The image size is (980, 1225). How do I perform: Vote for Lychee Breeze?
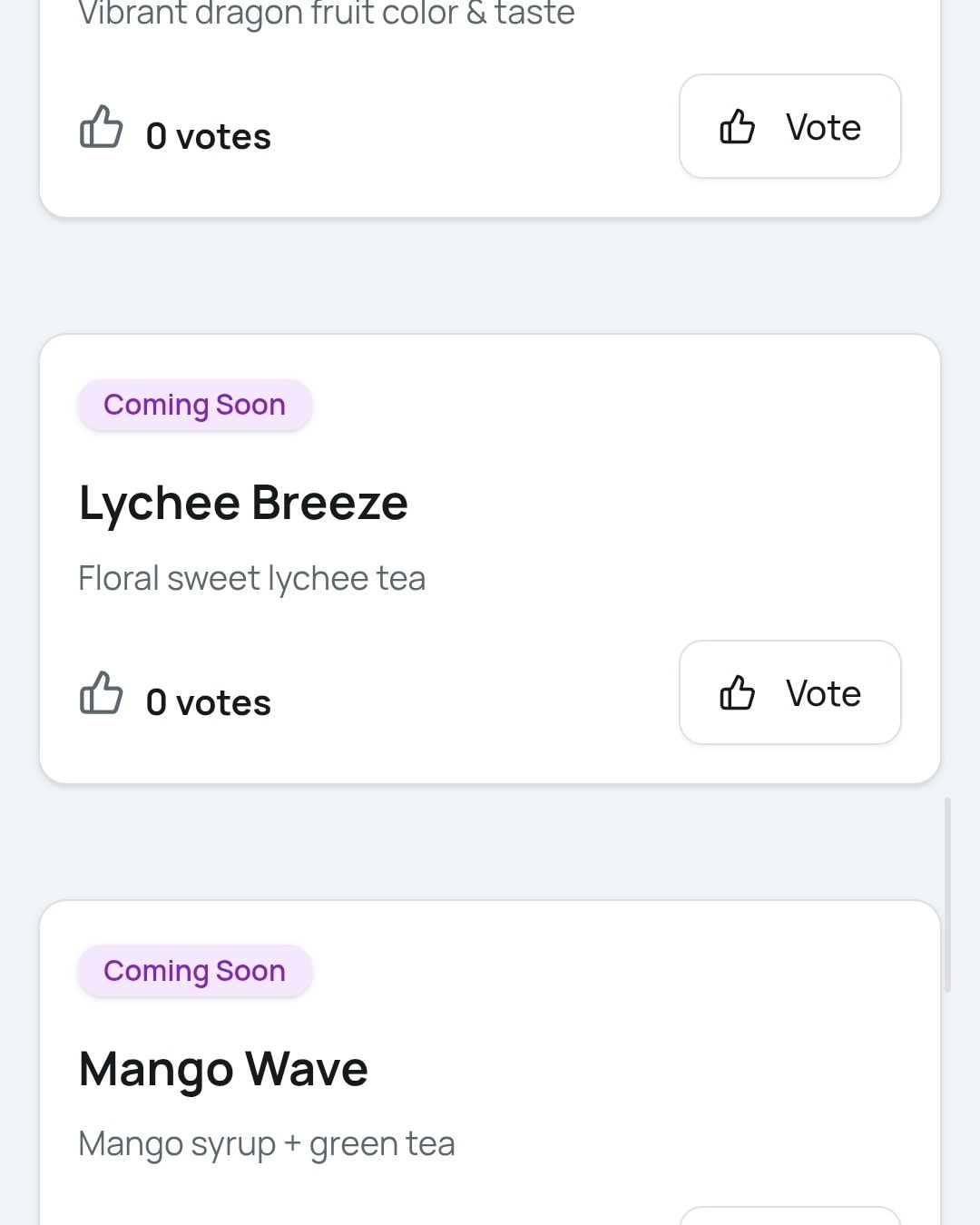pyautogui.click(x=789, y=693)
